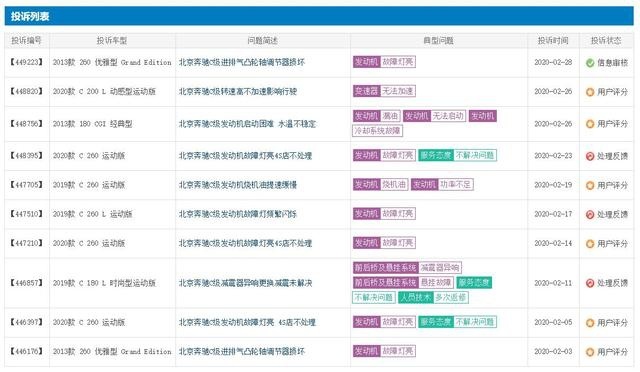Viewport: 640px width, 372px height.
Task: Click the orange 用户评分 icon for complaint 447705
Action: [590, 185]
